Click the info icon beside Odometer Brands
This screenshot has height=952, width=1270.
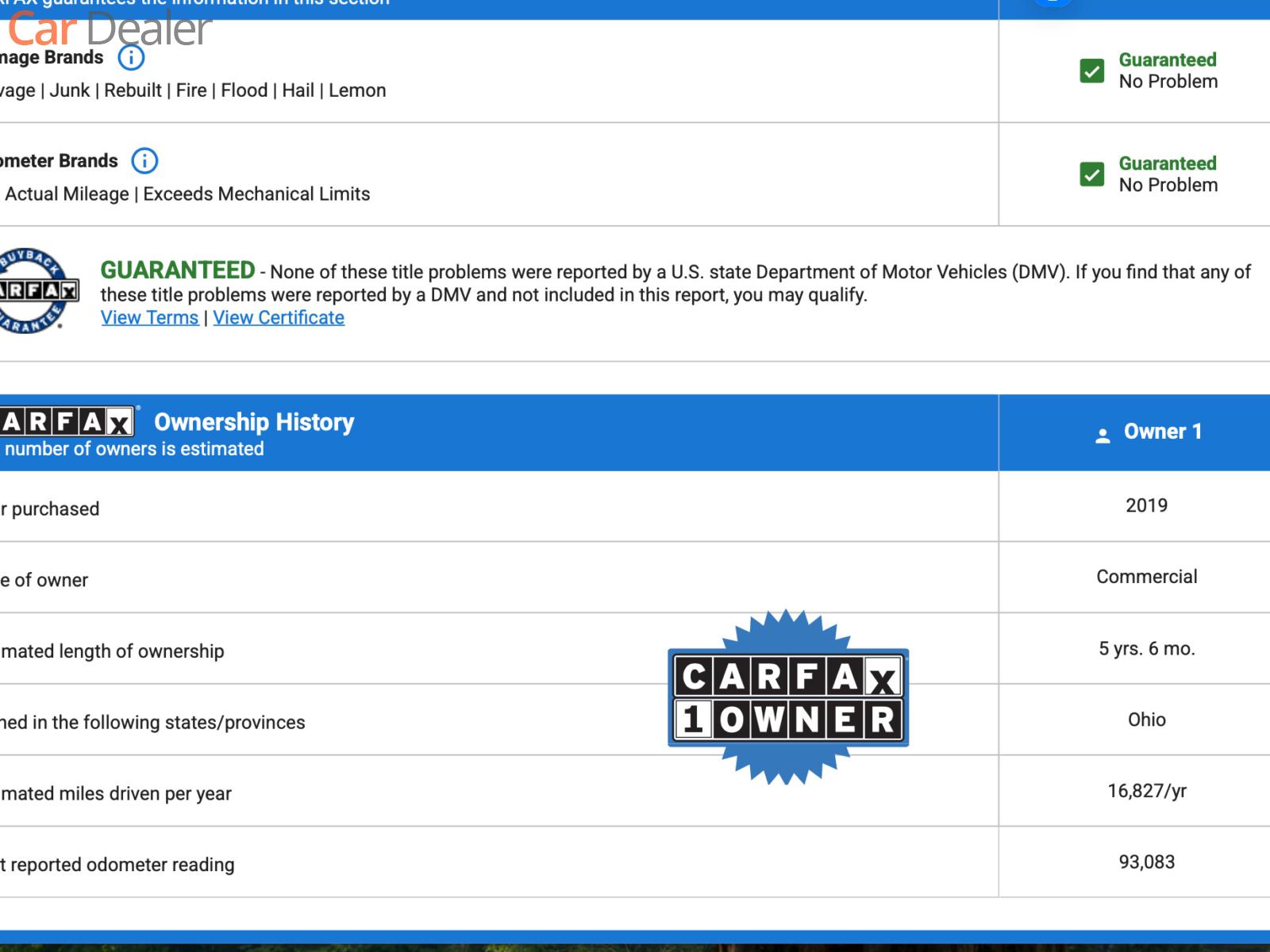tap(144, 161)
